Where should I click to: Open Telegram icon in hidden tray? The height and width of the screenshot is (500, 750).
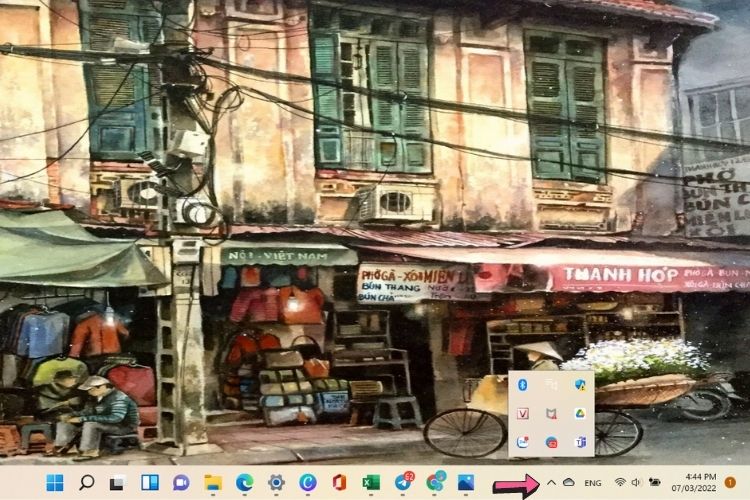551,442
